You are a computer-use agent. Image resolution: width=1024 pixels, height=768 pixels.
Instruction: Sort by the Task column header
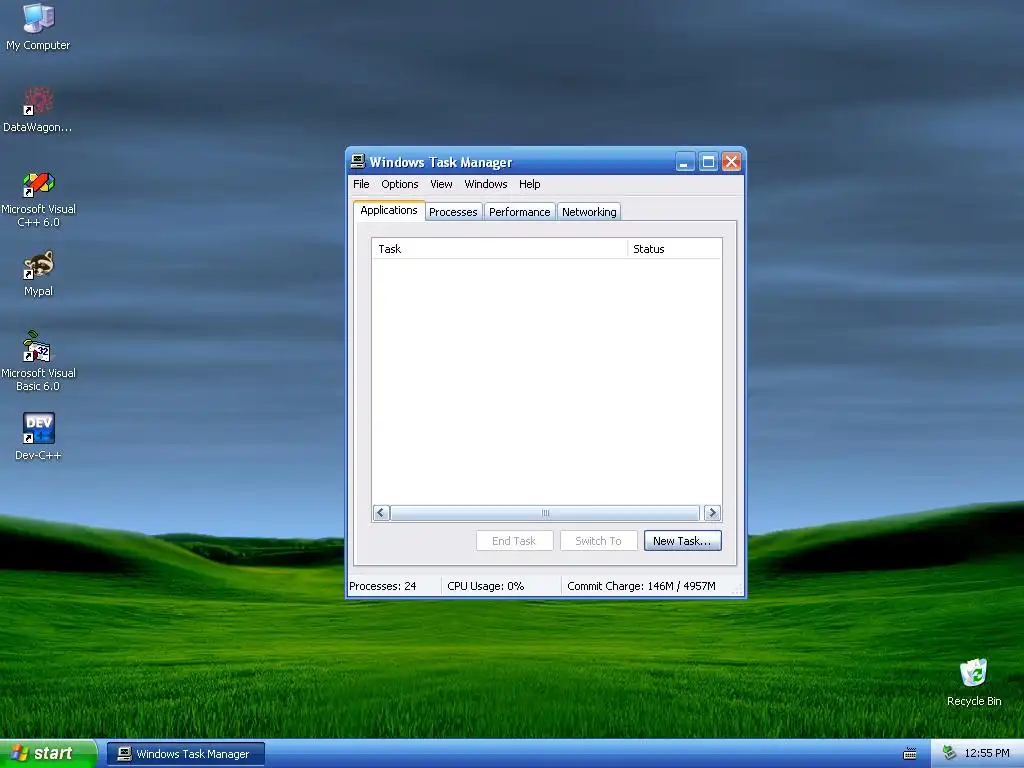pyautogui.click(x=500, y=249)
